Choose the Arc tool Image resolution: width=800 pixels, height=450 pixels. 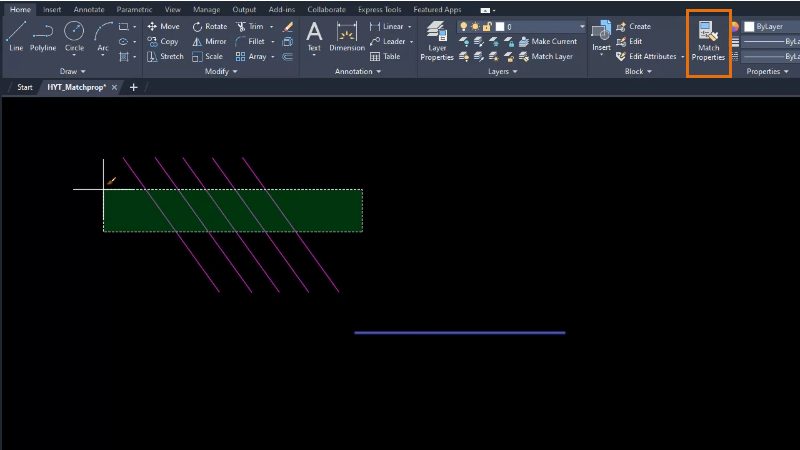[103, 37]
